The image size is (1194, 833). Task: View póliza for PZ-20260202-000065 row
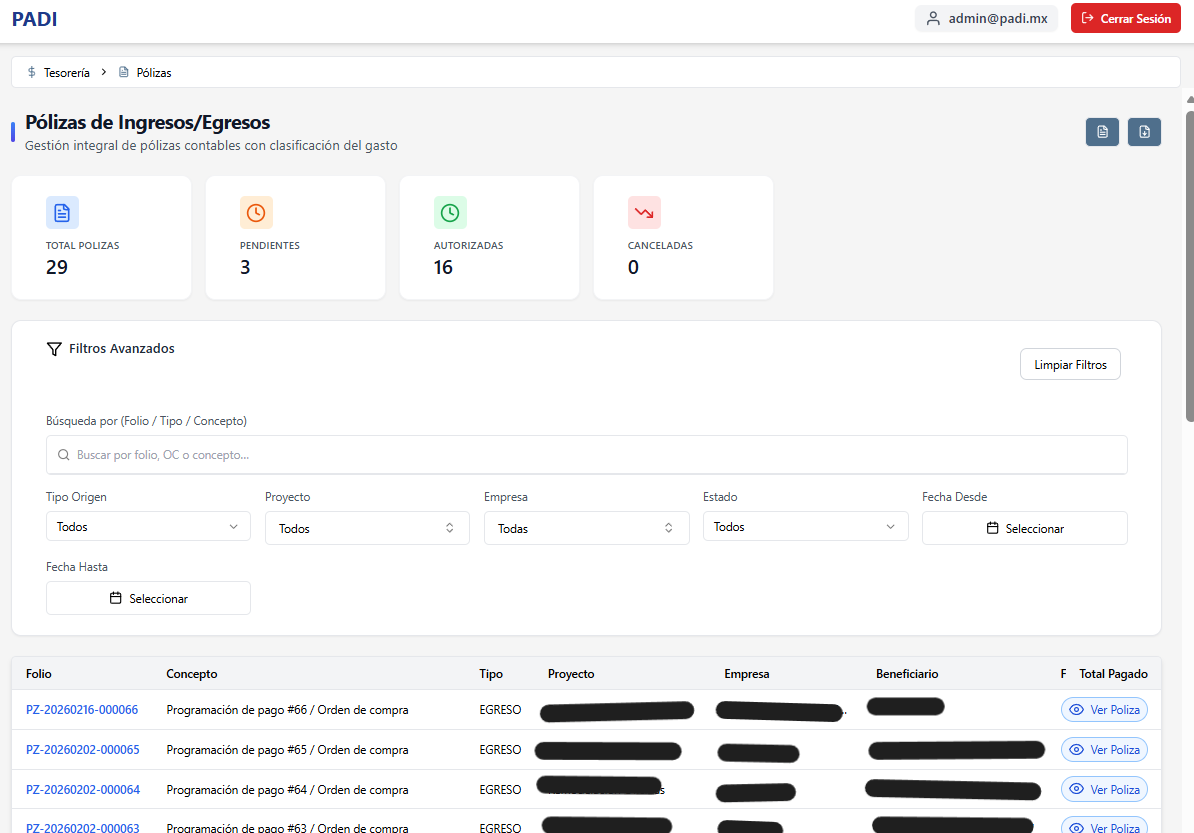pyautogui.click(x=1104, y=750)
